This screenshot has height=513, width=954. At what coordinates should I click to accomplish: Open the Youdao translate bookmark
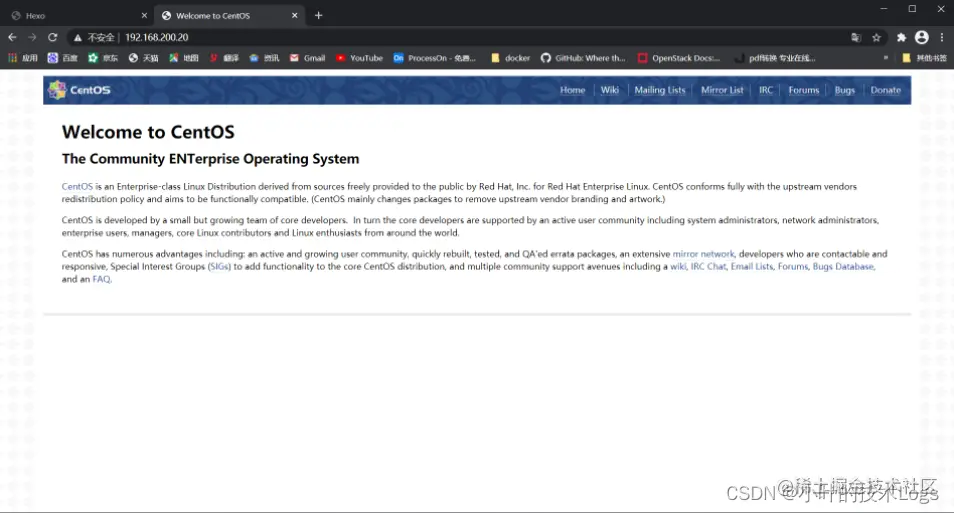pos(224,58)
